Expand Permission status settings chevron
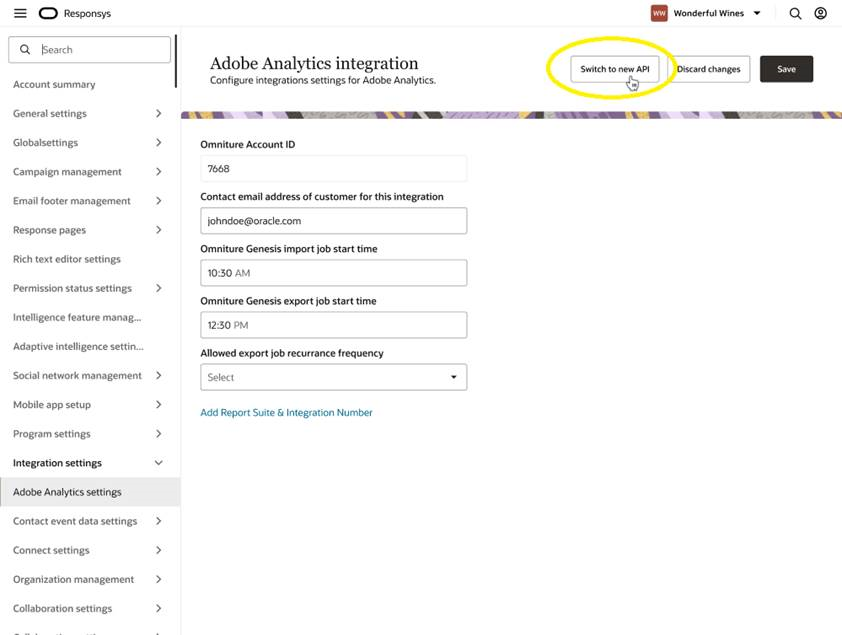 click(x=158, y=288)
